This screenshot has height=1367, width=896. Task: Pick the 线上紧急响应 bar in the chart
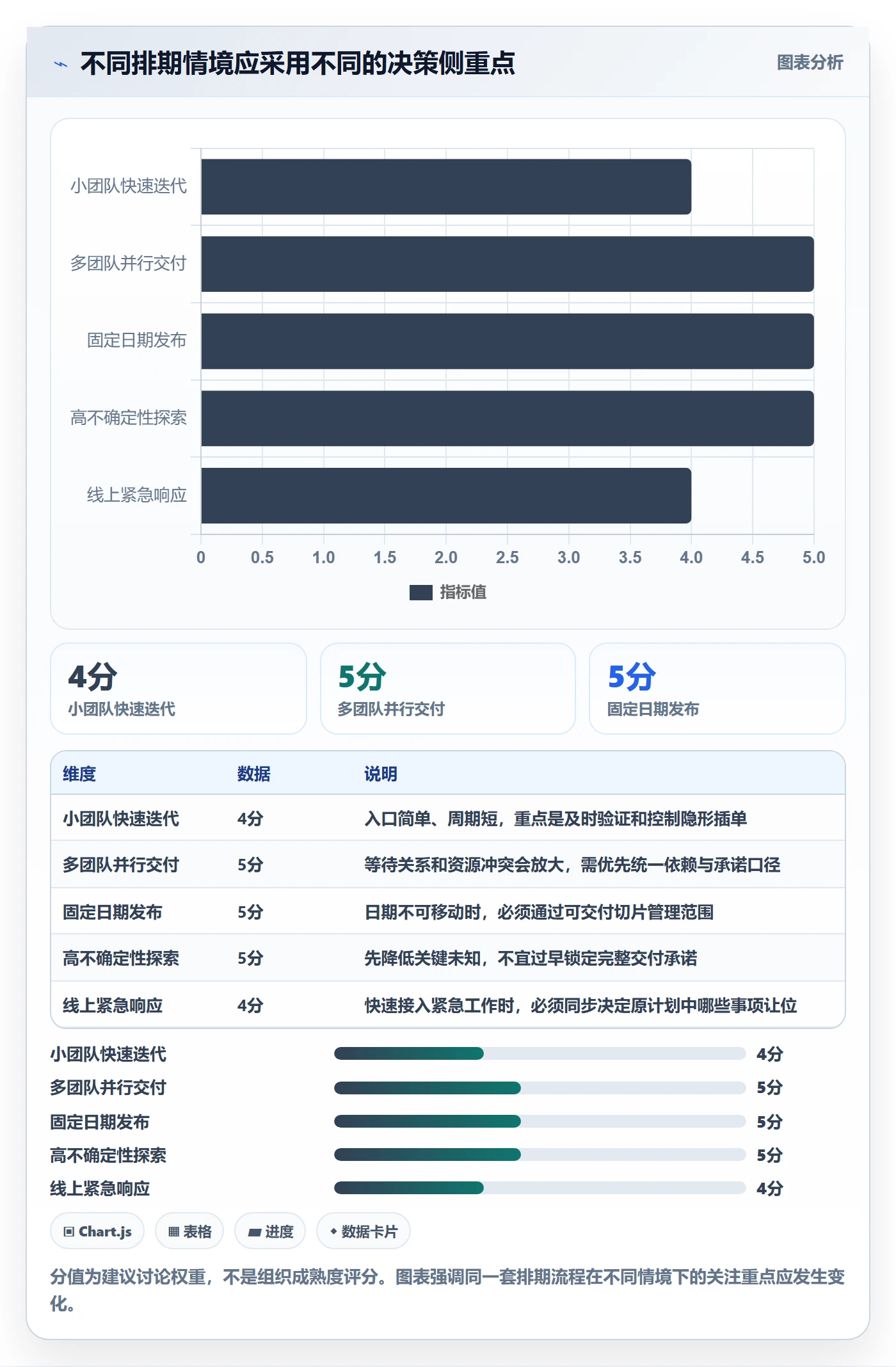tap(446, 495)
